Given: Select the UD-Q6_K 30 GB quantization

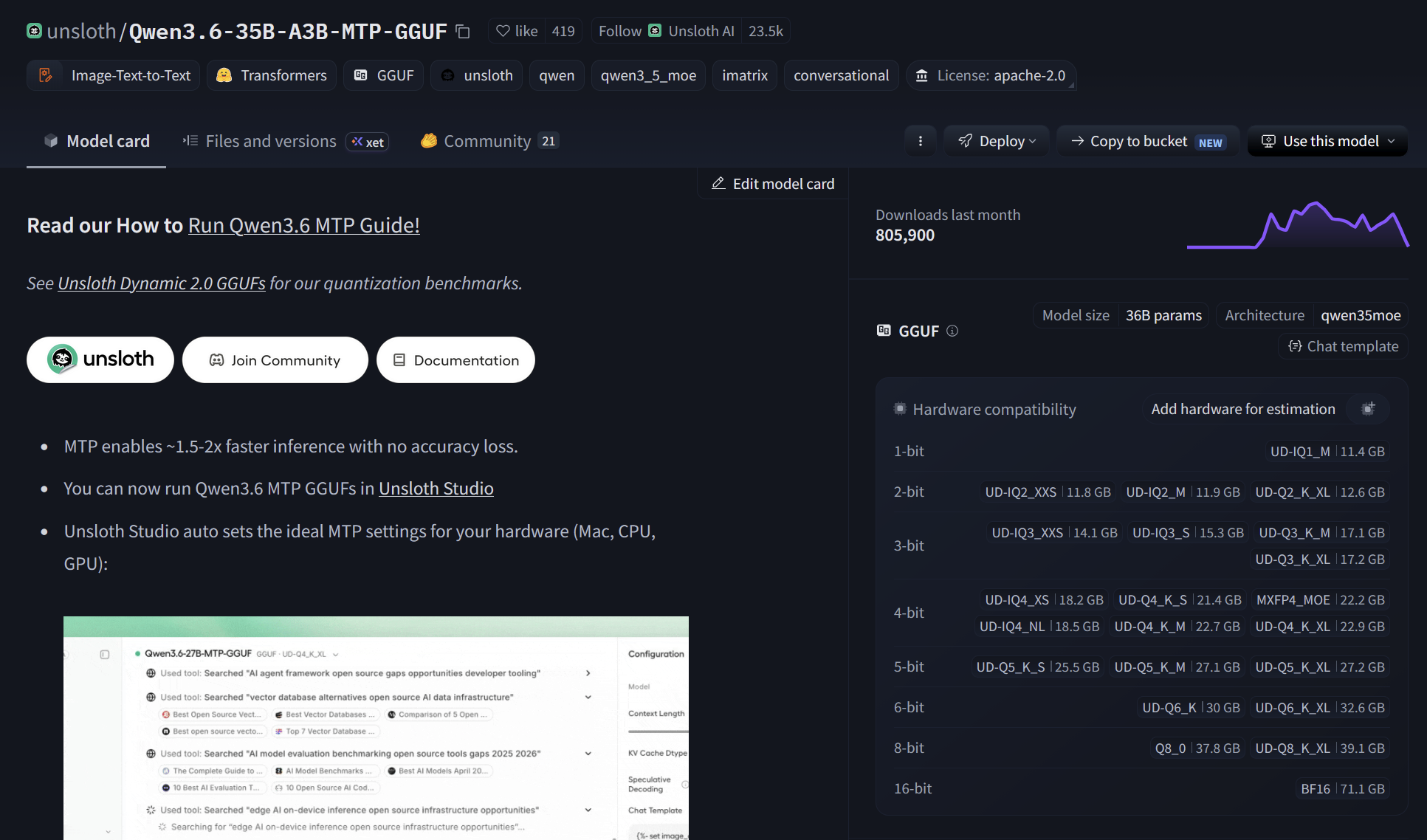Looking at the screenshot, I should [x=1191, y=707].
